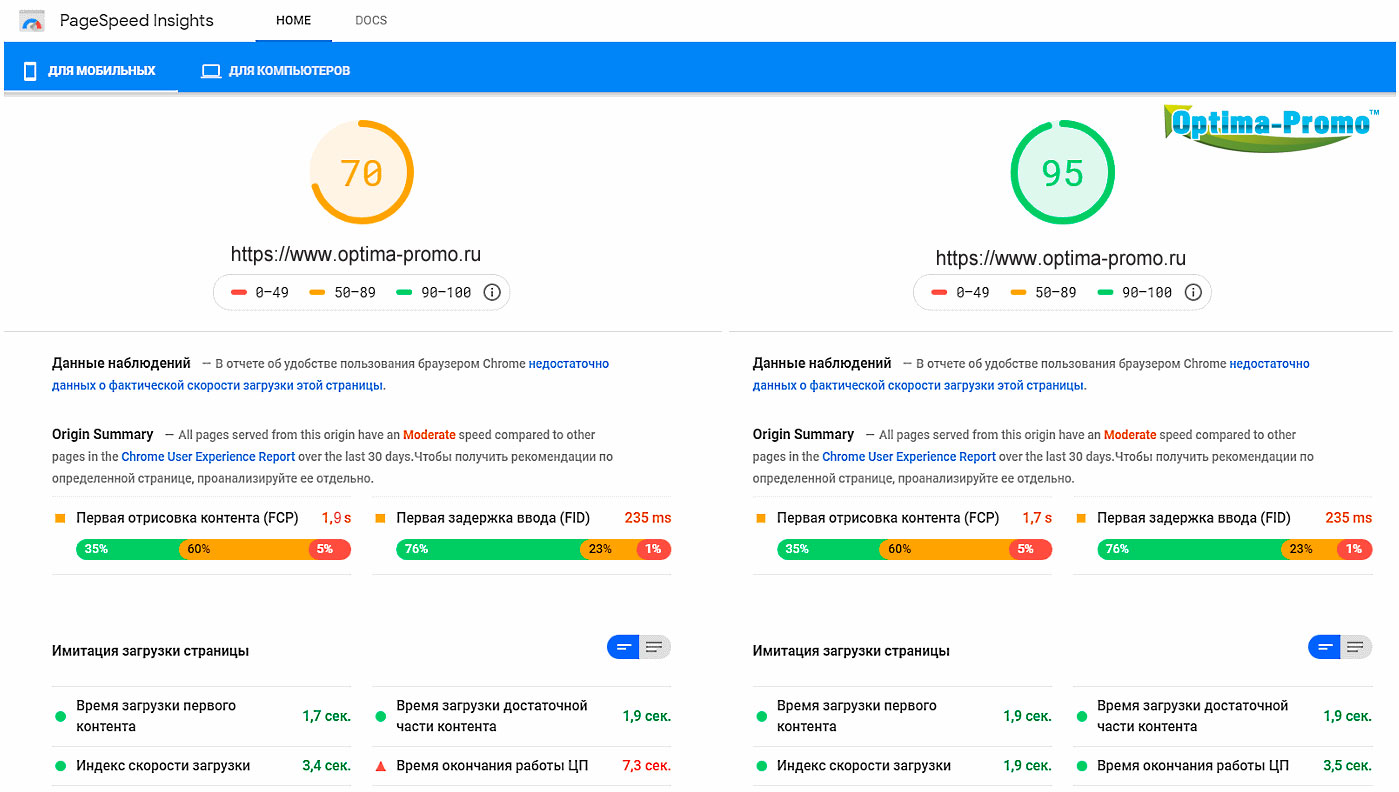Click the green dot beside Время окончания работы ЦП 3,5 сек.
Screen dimensions: 1399x792
1081,766
